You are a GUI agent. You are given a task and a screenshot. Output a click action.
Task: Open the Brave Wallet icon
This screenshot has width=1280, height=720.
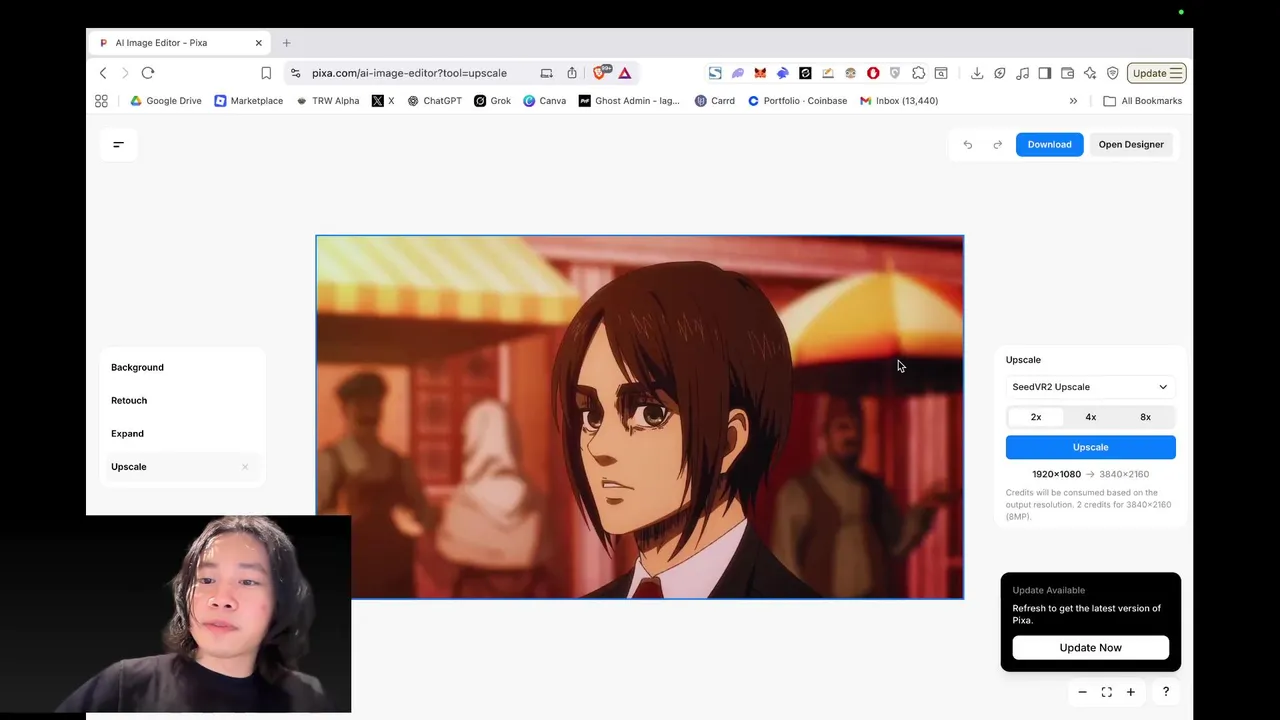point(1067,73)
